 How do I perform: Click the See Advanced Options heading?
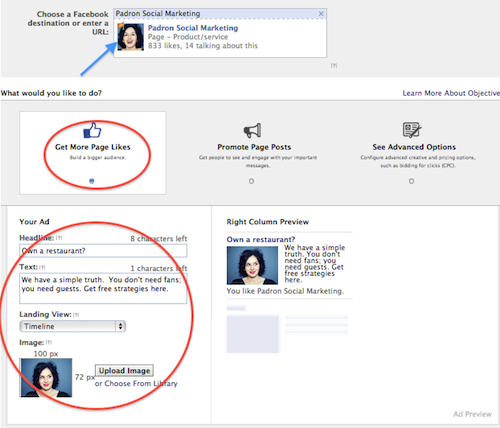tap(414, 147)
